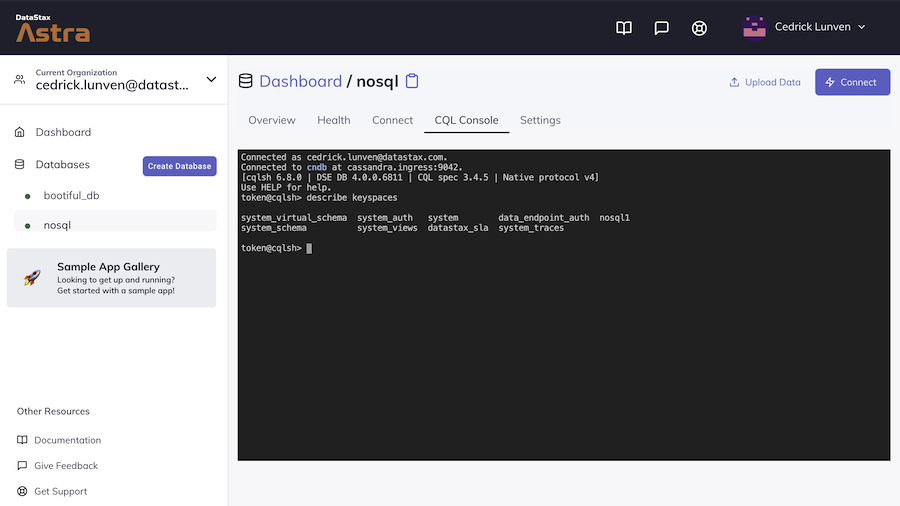
Task: Click the organization people icon
Action: click(20, 80)
